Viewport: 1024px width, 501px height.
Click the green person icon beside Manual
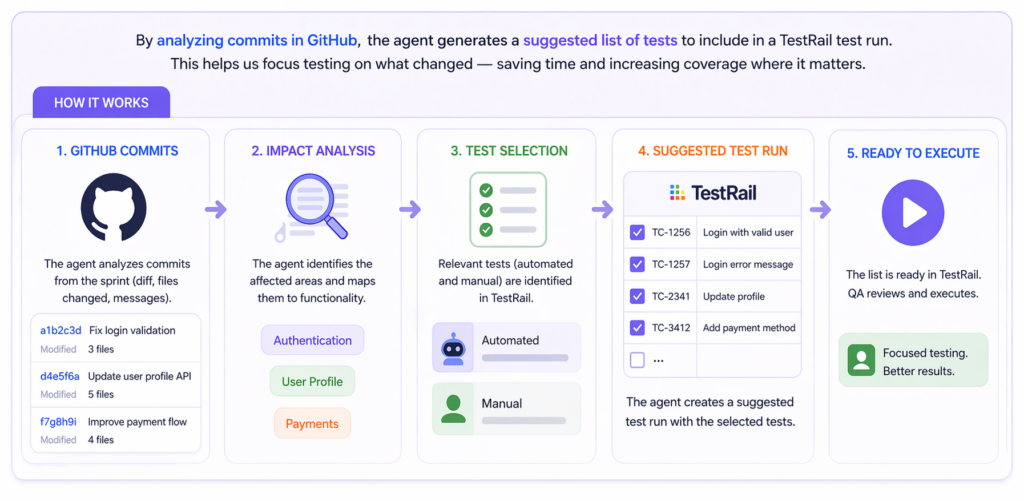point(454,408)
